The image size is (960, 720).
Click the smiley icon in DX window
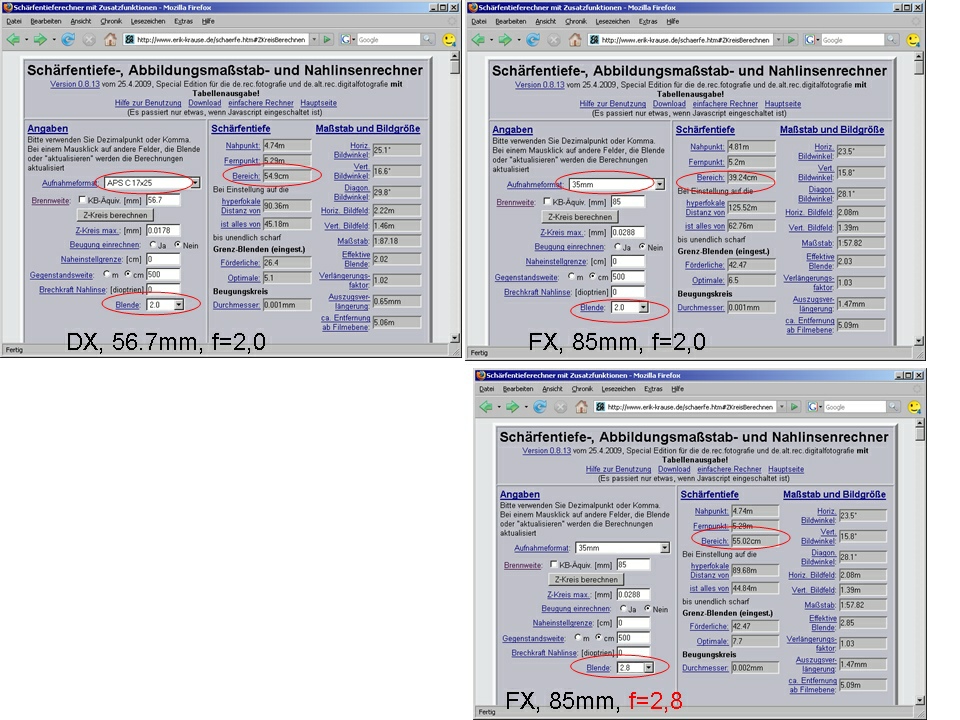click(x=449, y=40)
